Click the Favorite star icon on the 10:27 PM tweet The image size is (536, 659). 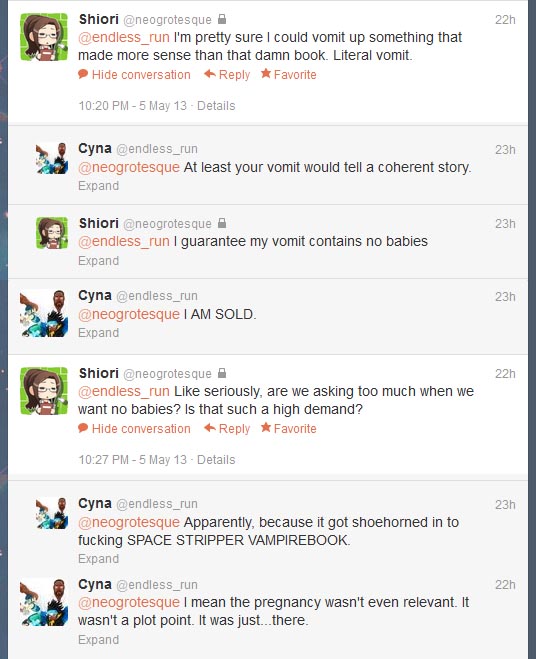pos(266,427)
